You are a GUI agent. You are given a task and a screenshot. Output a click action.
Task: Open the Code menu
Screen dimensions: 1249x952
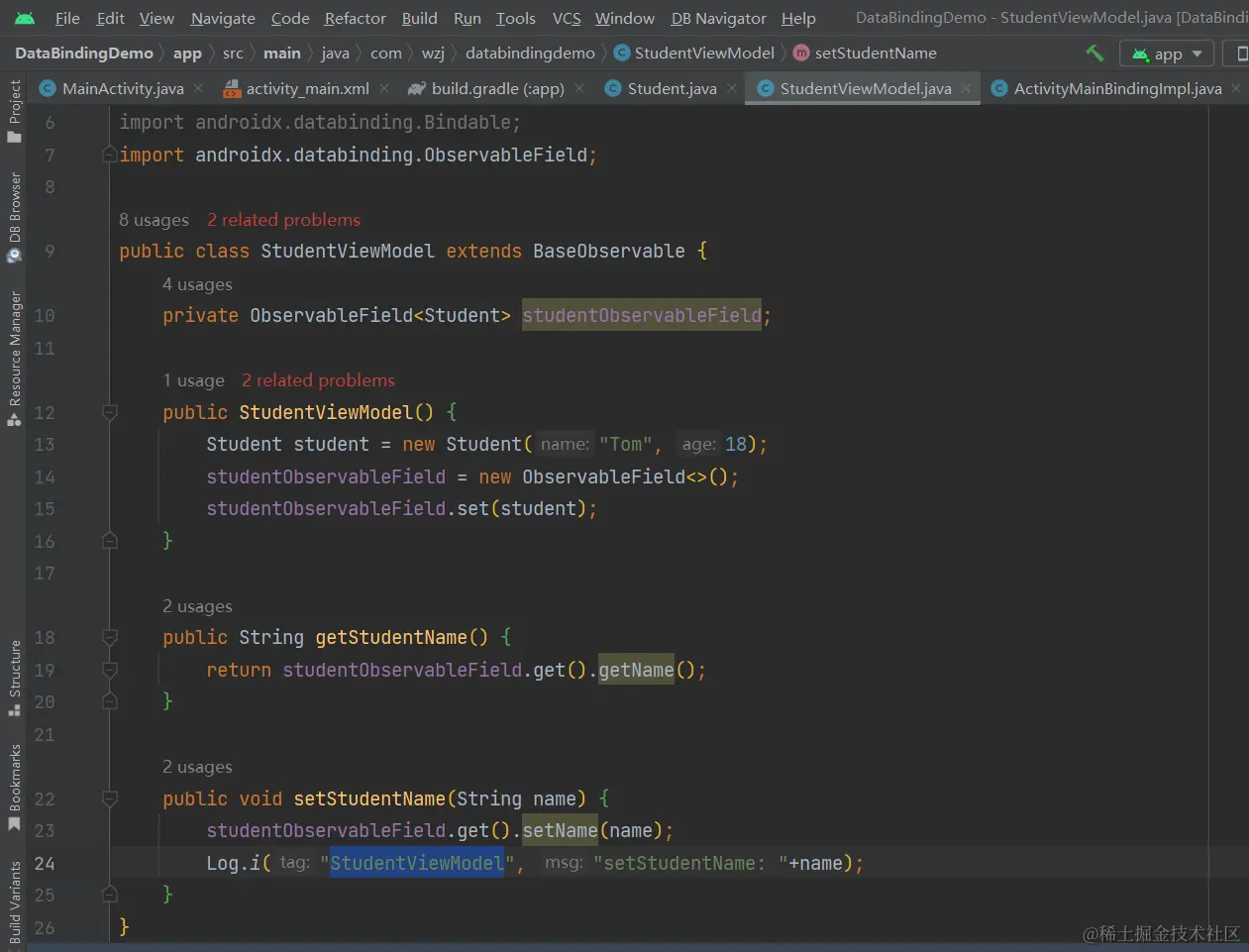tap(290, 18)
